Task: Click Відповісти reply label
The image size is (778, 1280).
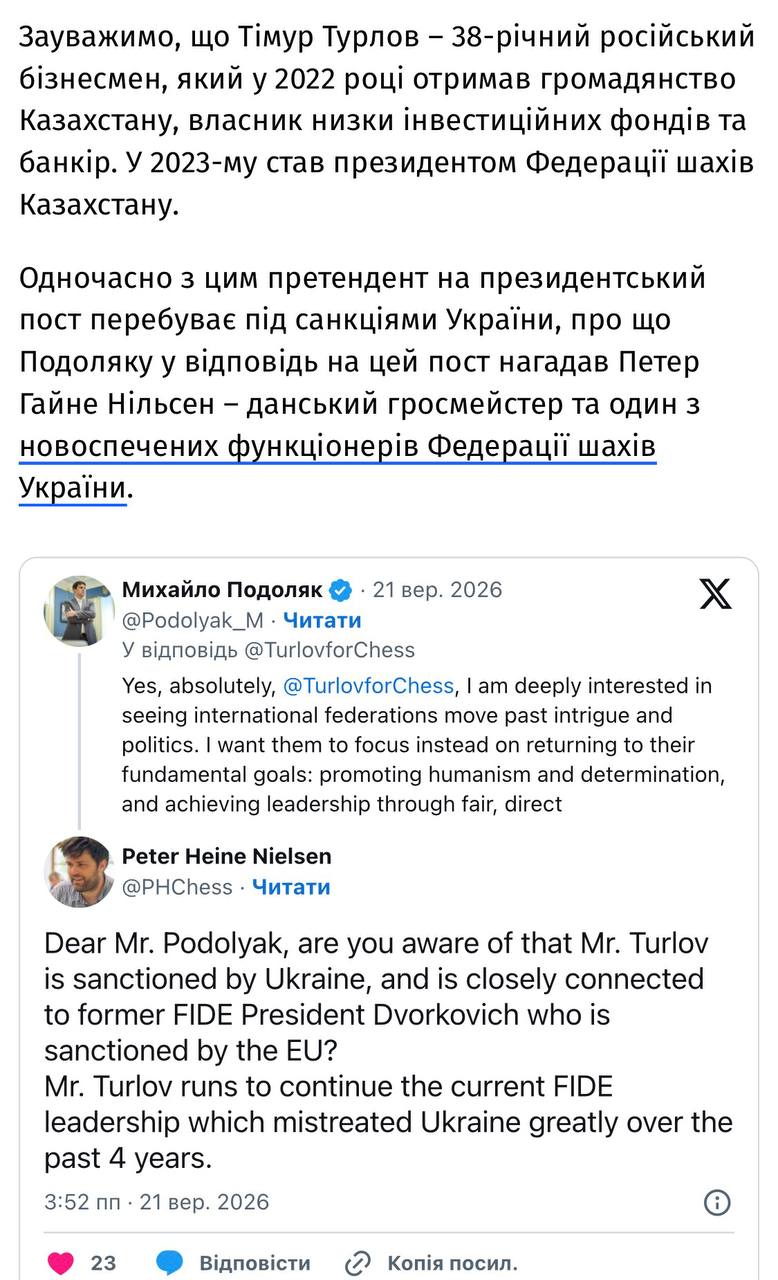Action: (255, 1263)
